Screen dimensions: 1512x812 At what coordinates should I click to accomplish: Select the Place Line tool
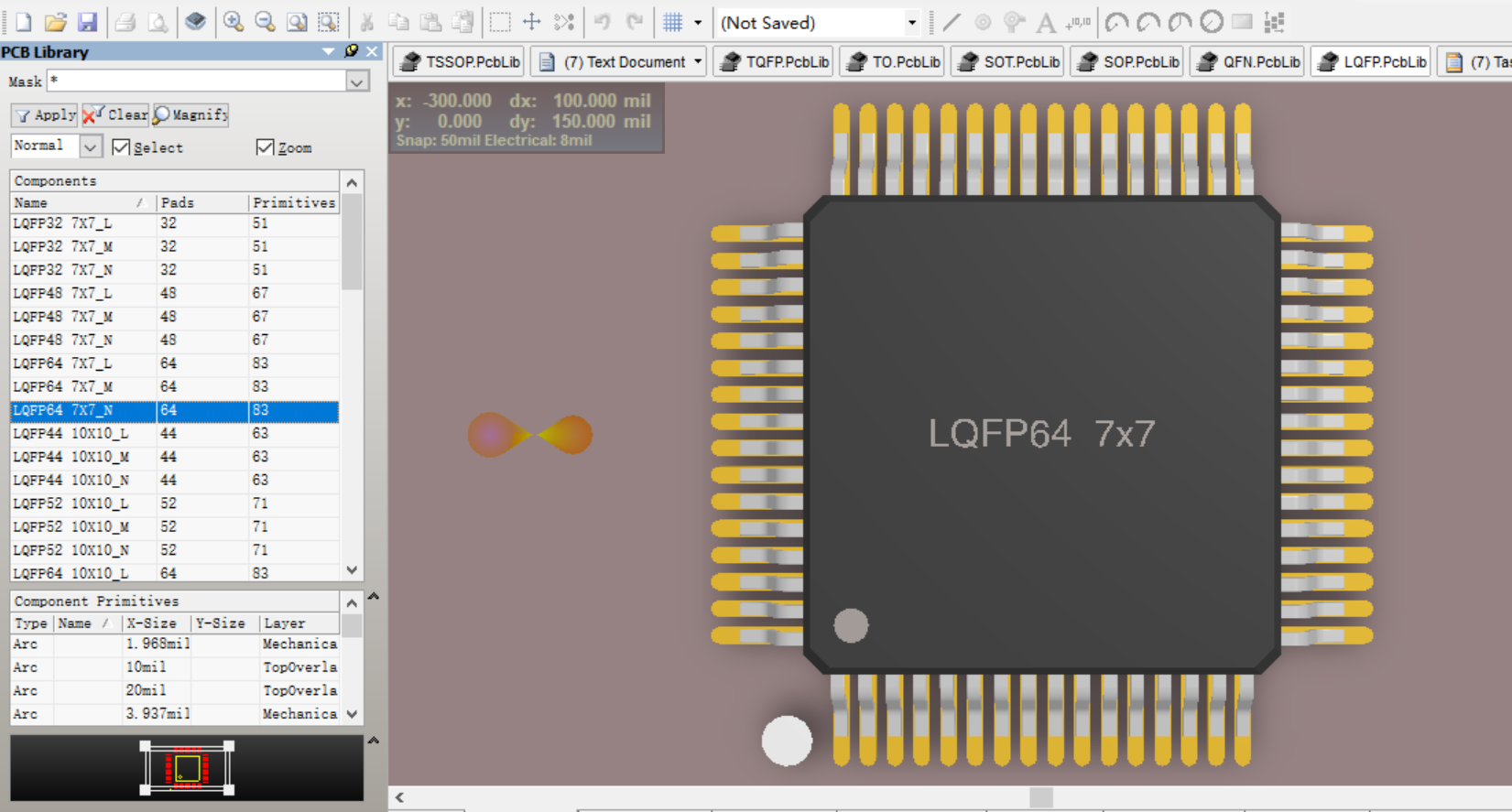(x=952, y=22)
